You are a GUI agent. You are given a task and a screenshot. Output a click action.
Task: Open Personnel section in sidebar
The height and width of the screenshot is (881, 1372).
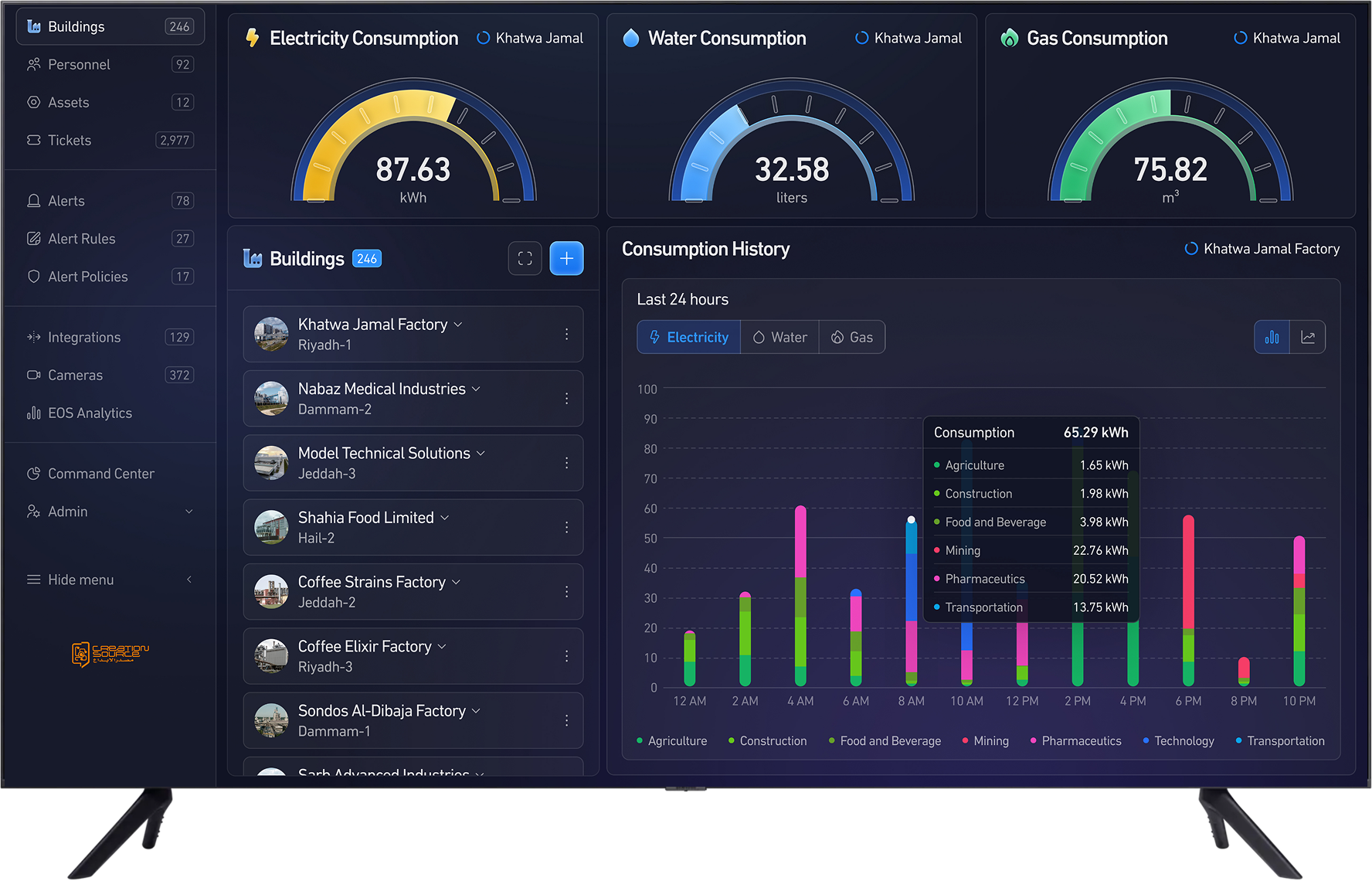(x=110, y=64)
